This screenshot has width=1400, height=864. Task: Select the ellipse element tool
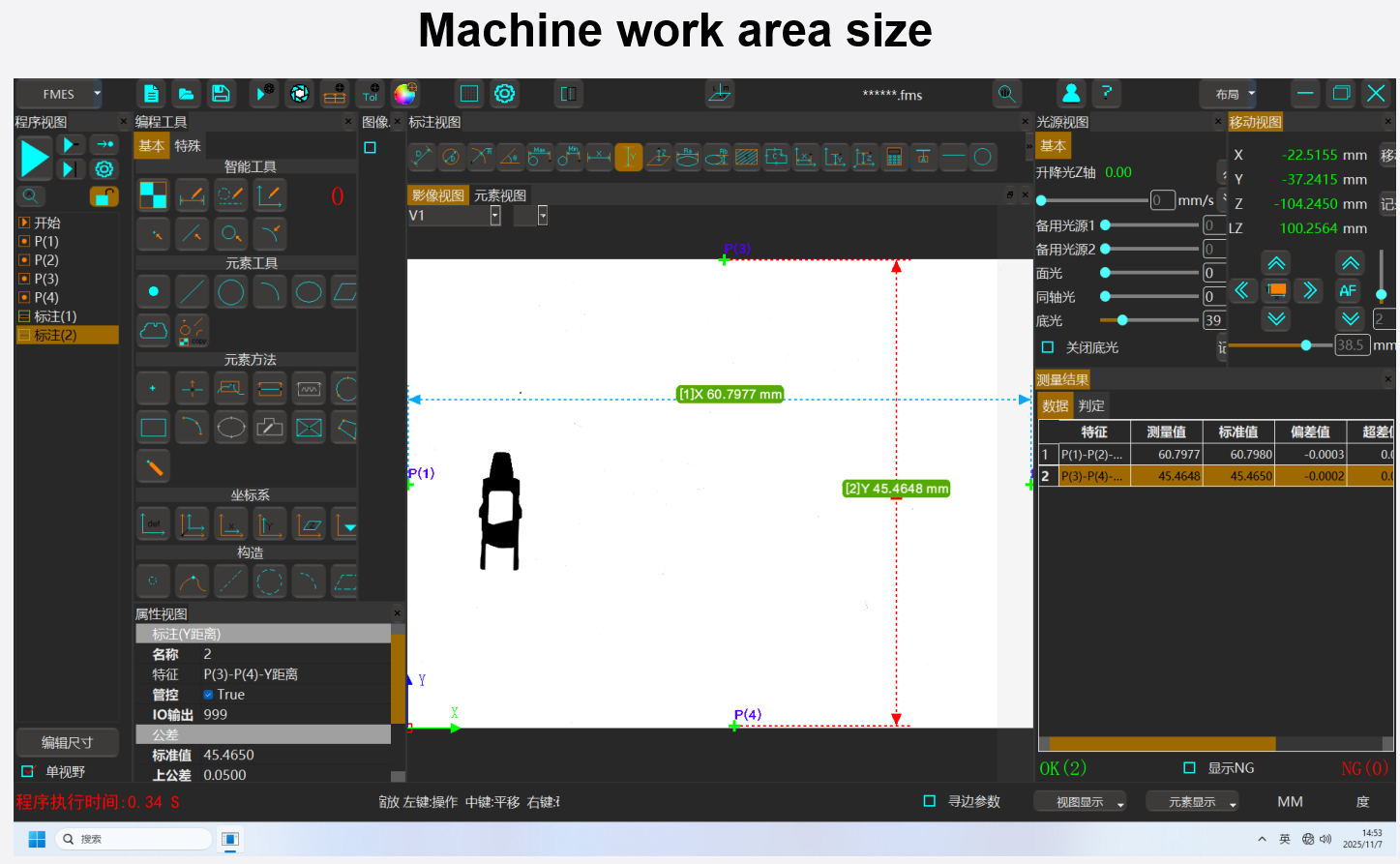tap(309, 291)
